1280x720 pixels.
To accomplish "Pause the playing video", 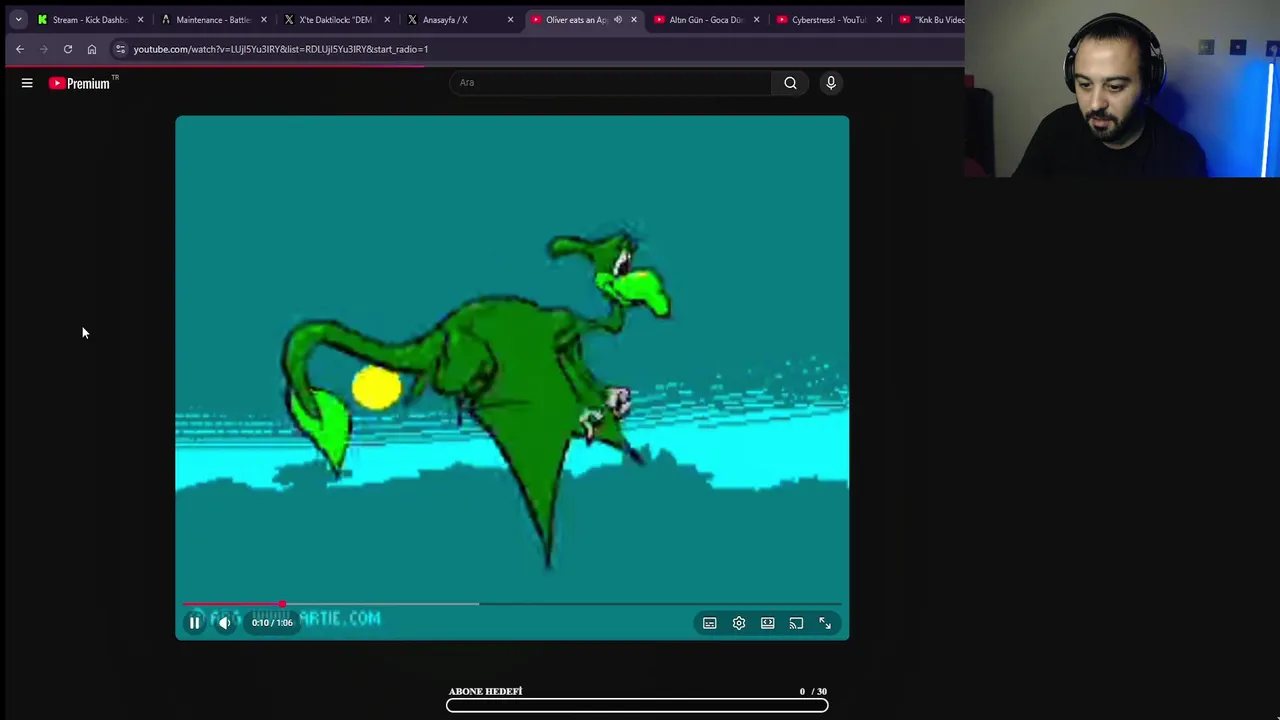I will tap(195, 623).
